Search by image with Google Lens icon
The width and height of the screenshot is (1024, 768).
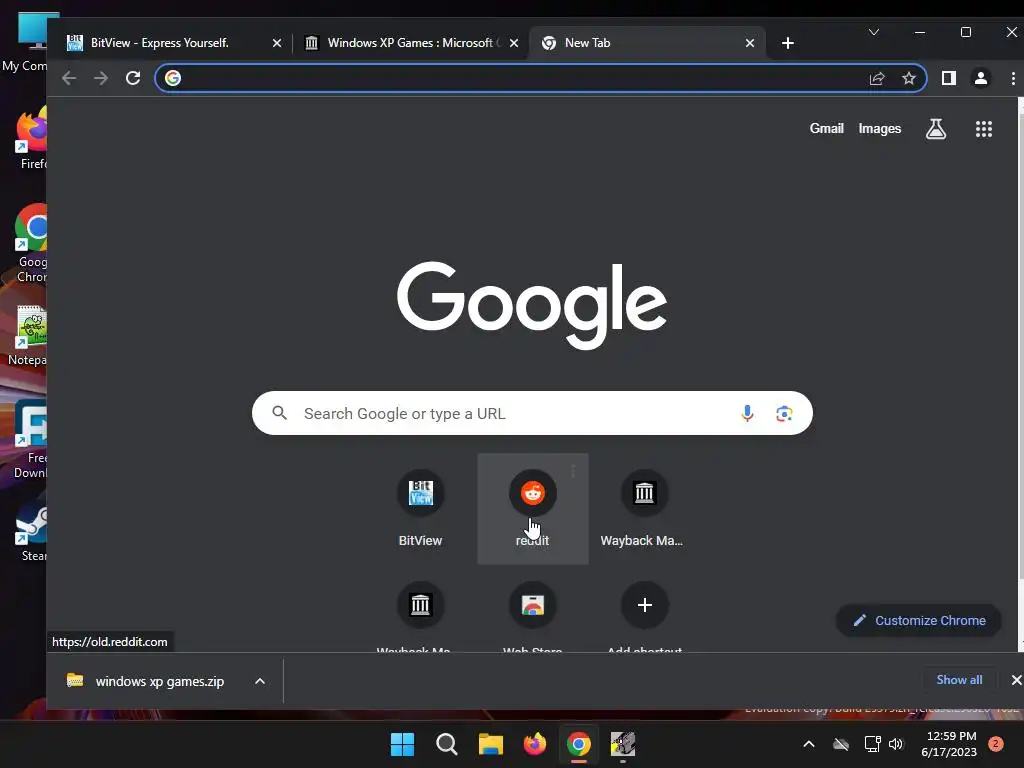click(784, 413)
